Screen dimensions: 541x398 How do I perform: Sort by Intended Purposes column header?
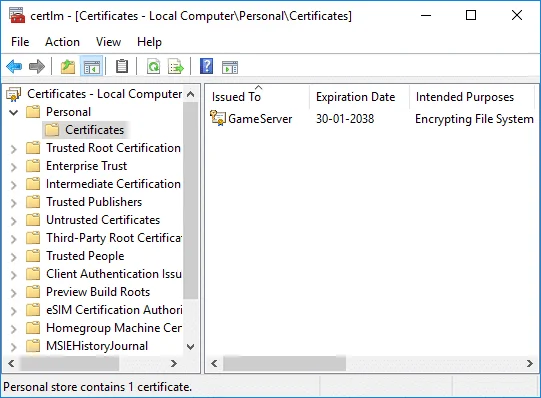point(472,97)
